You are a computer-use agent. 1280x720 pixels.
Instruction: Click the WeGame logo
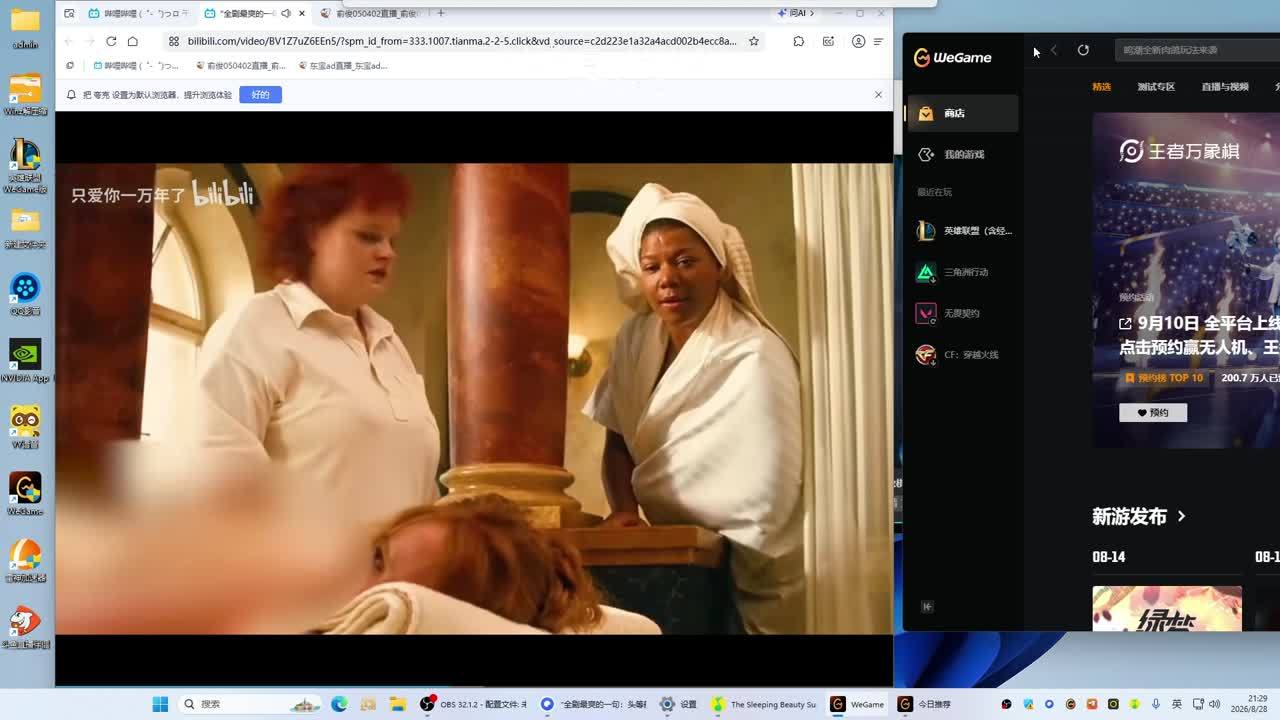953,58
